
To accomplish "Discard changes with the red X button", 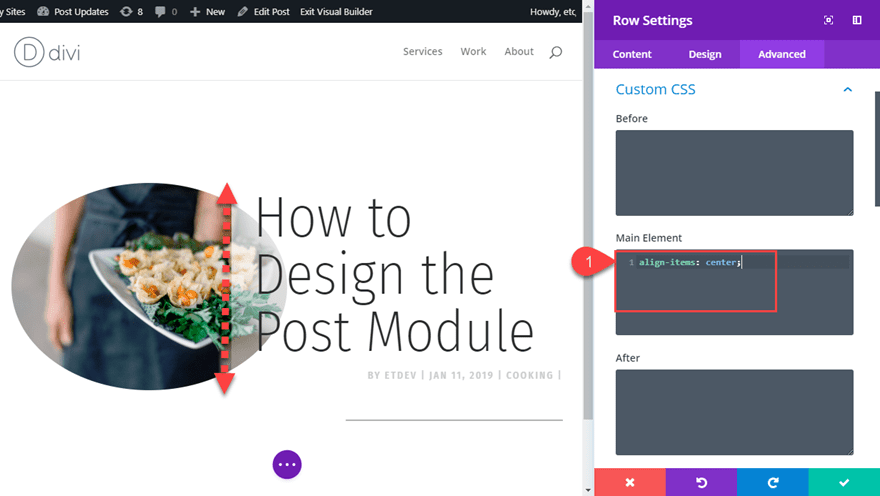I will 630,482.
